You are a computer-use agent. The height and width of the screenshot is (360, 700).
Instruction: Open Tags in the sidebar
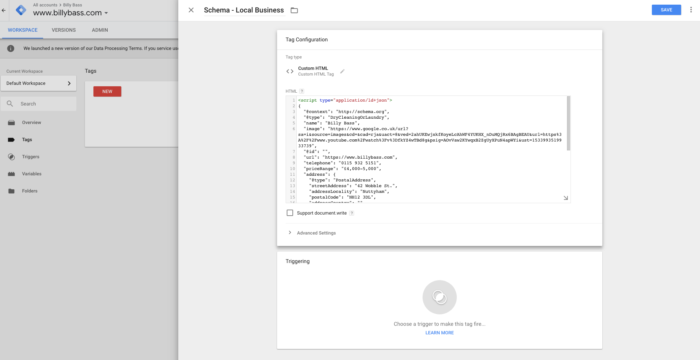pyautogui.click(x=27, y=139)
